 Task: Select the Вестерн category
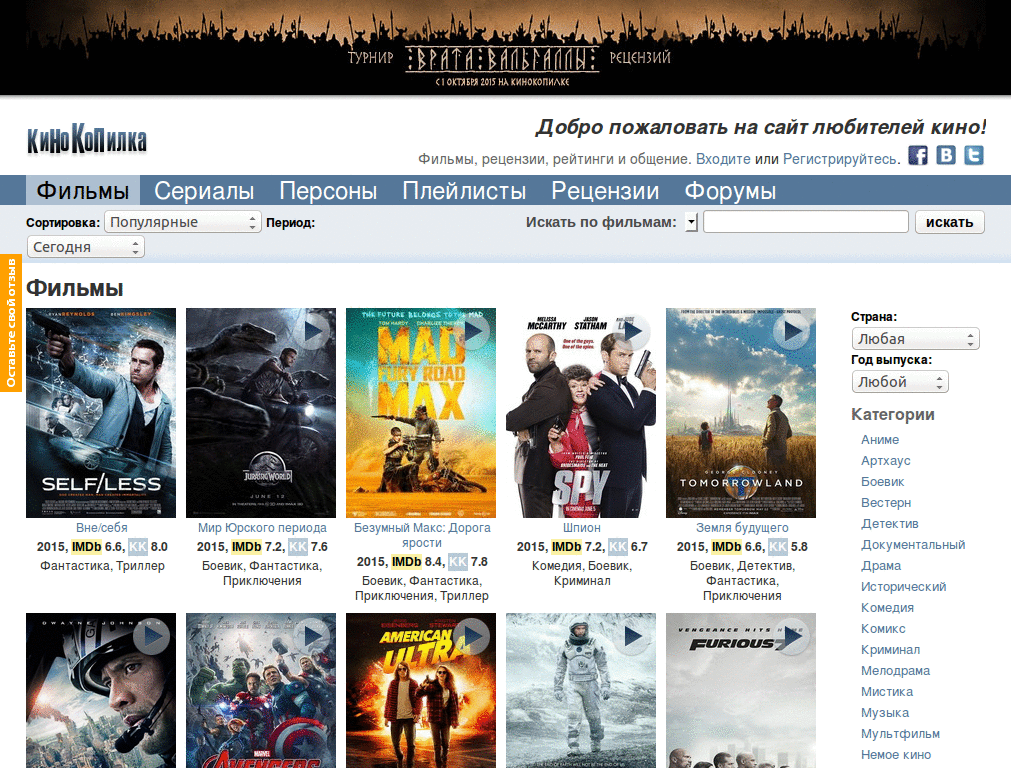pos(886,502)
